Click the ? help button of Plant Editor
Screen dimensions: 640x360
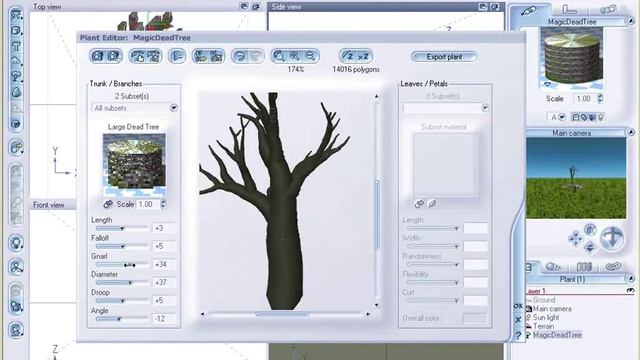point(518,336)
